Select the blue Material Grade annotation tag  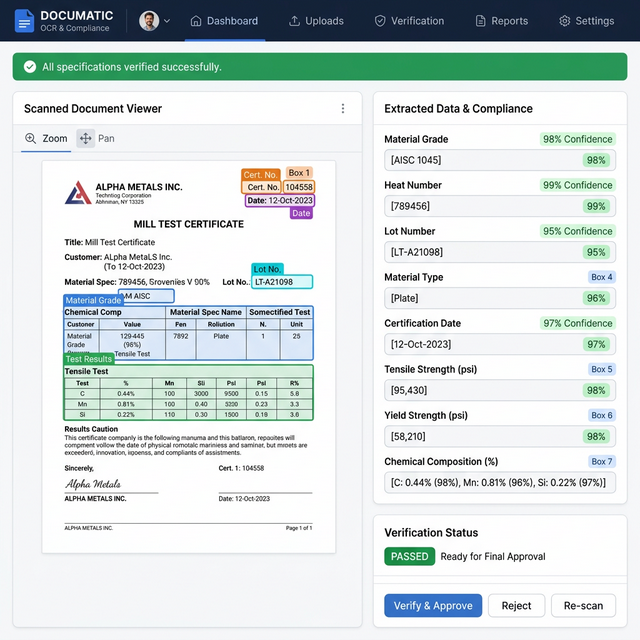93,300
